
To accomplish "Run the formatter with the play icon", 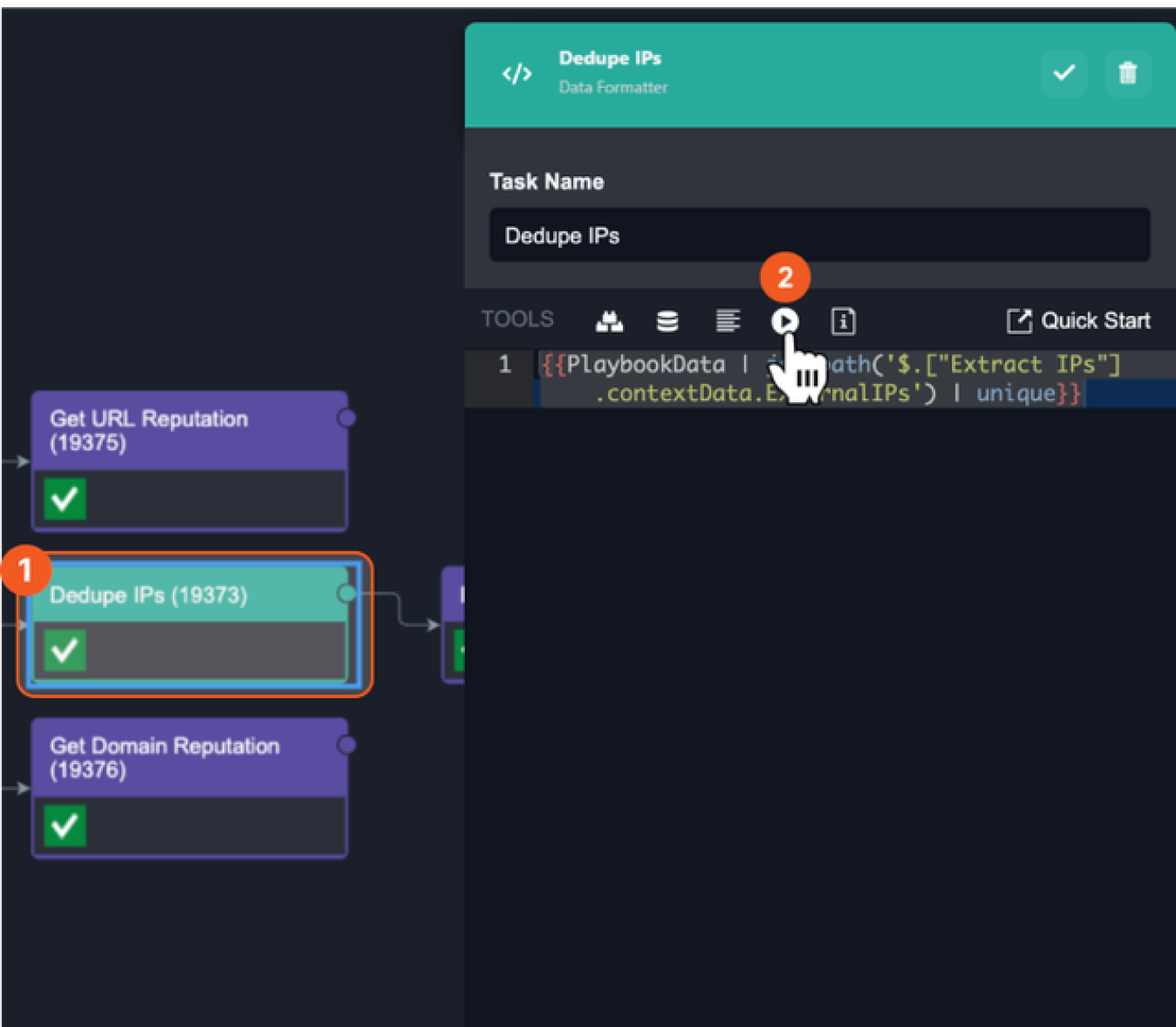I will coord(784,321).
